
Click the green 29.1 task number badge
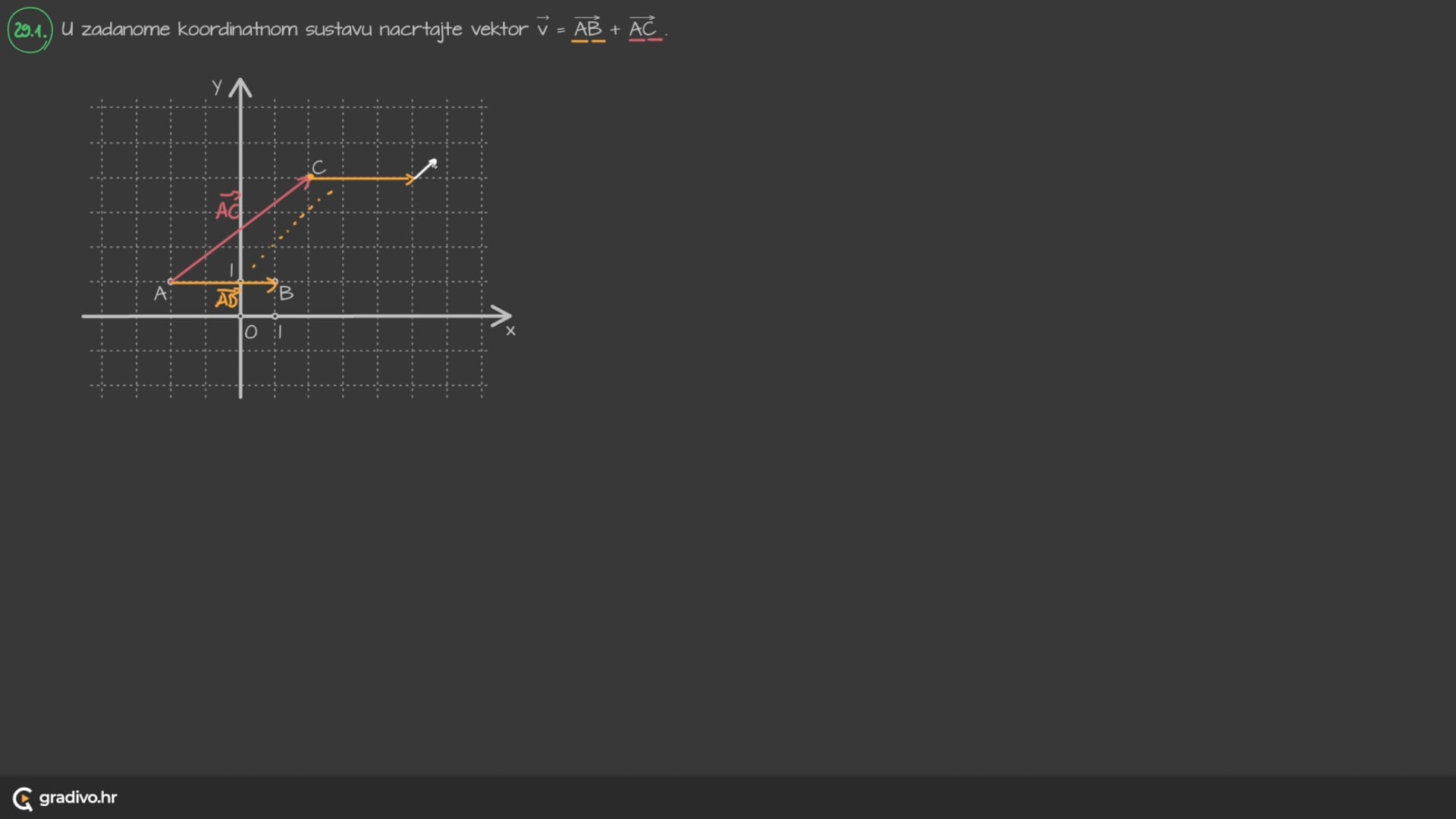(30, 30)
